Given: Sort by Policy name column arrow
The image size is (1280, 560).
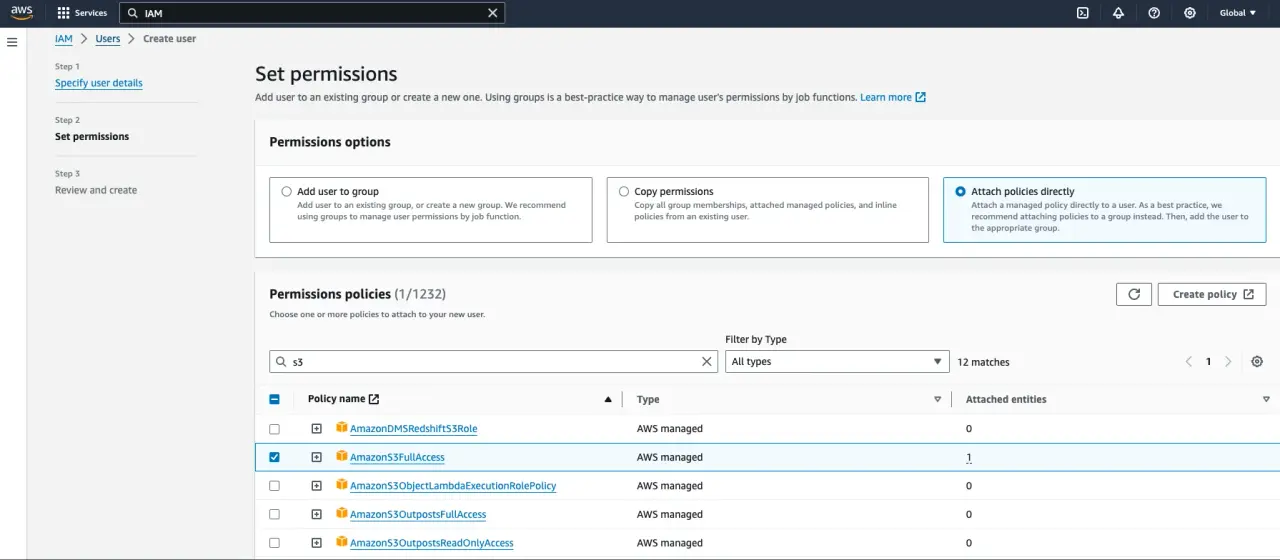Looking at the screenshot, I should pyautogui.click(x=608, y=399).
